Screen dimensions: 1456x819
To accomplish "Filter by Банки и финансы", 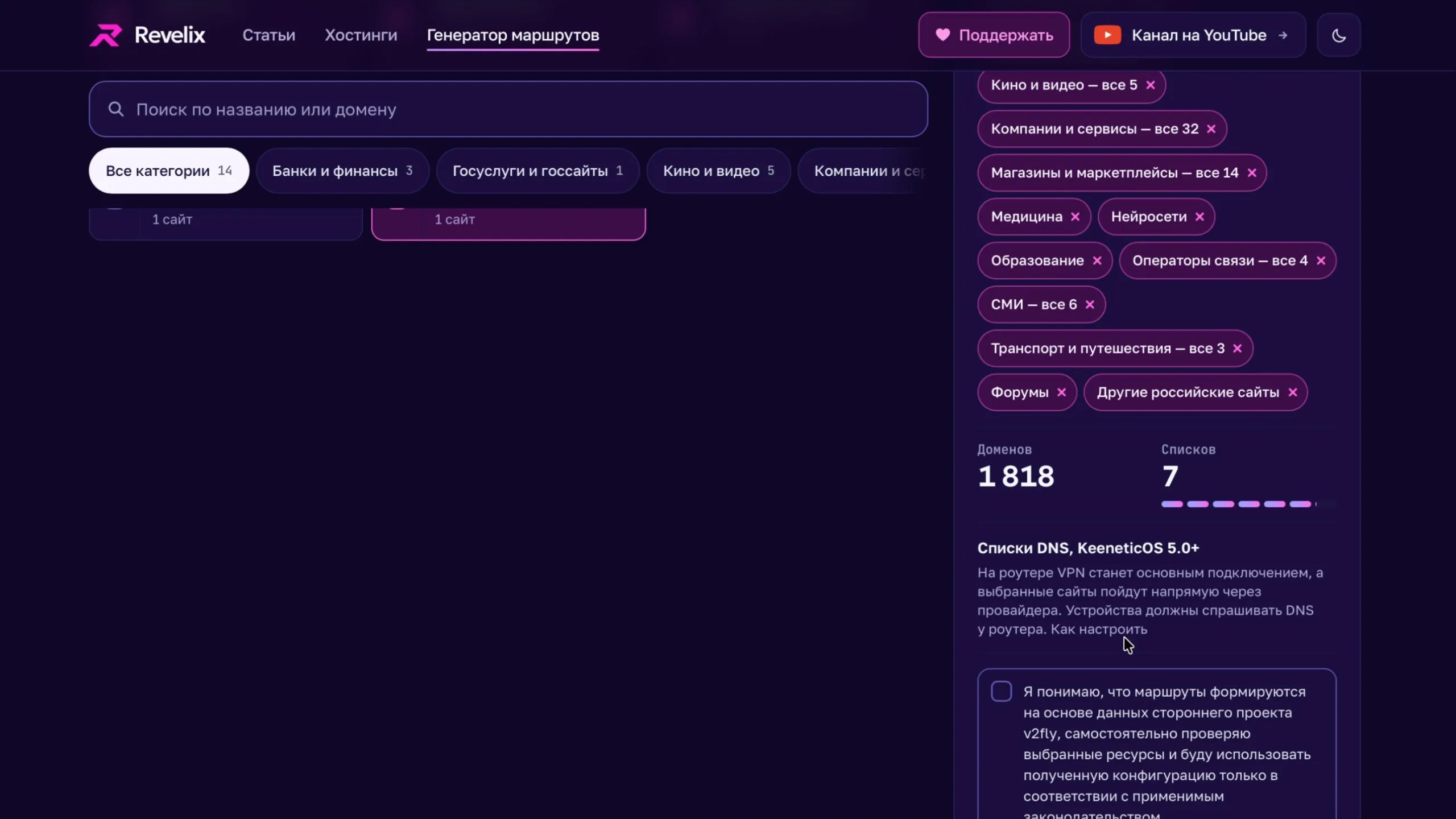I will (x=342, y=171).
